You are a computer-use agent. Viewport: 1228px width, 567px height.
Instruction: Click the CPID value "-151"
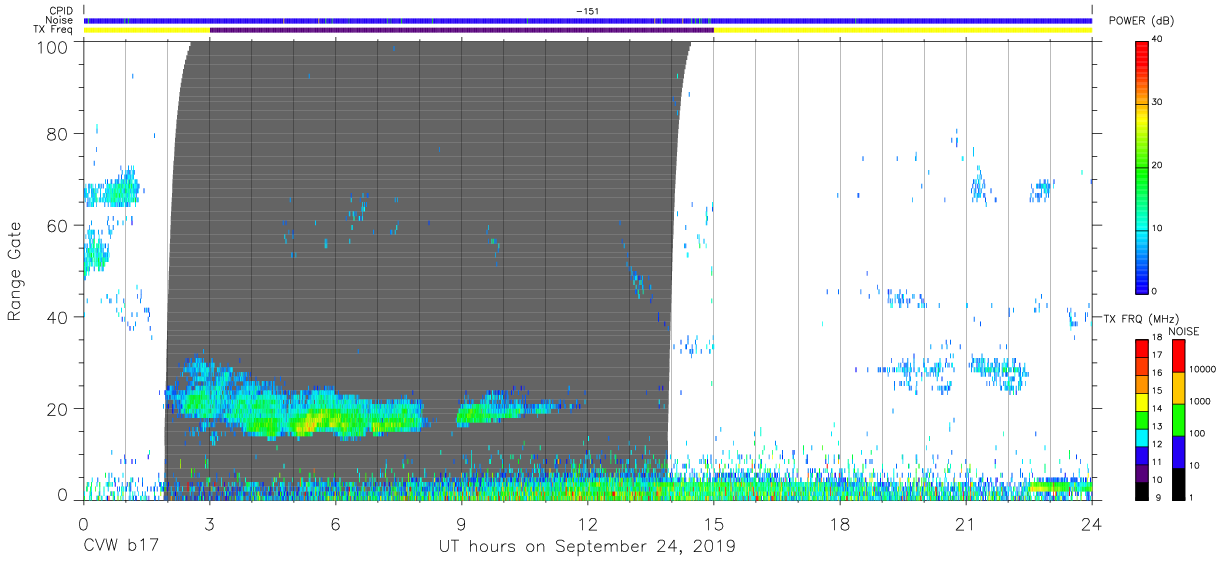pos(588,10)
